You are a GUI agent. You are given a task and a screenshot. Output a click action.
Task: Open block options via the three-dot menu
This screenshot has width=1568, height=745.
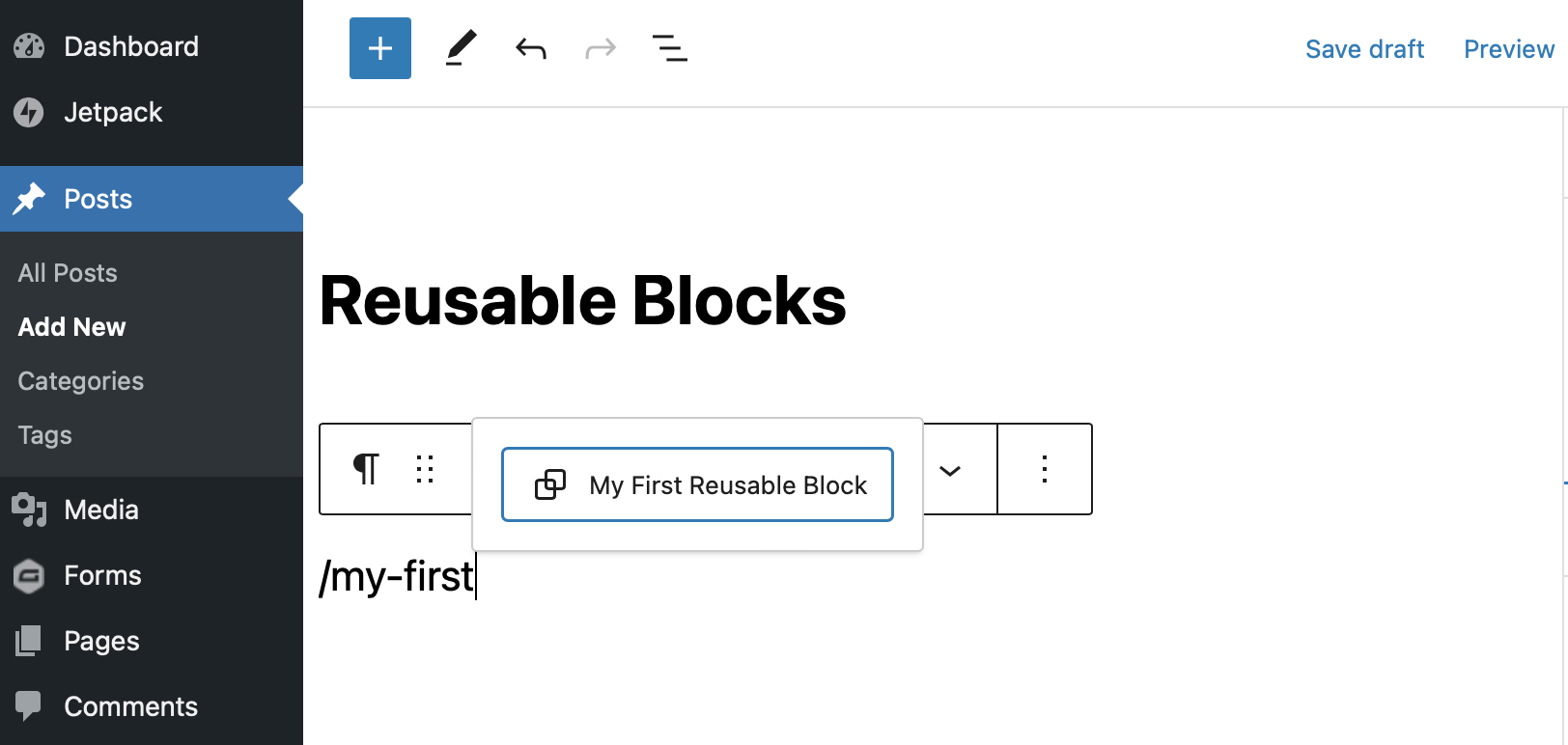click(x=1044, y=469)
